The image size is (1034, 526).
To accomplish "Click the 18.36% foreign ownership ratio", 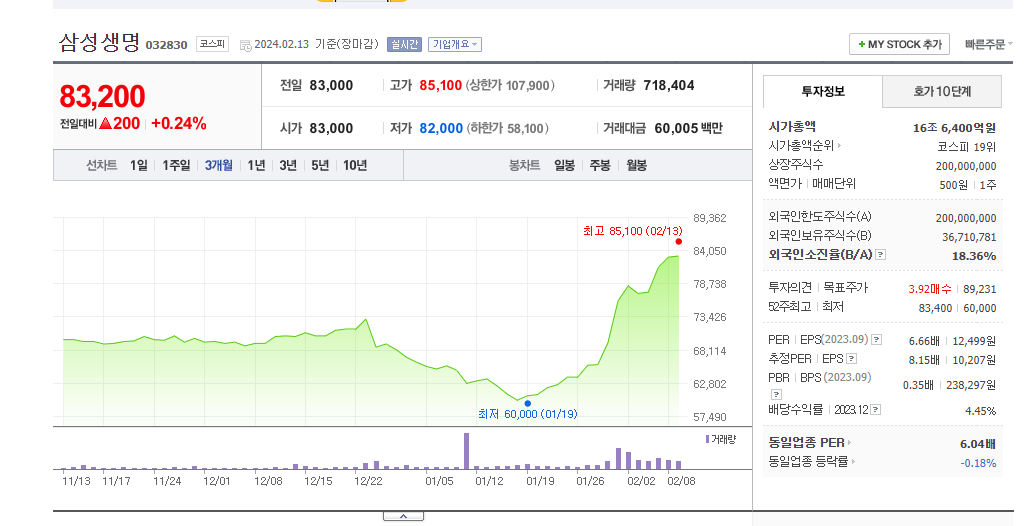I will (x=974, y=256).
